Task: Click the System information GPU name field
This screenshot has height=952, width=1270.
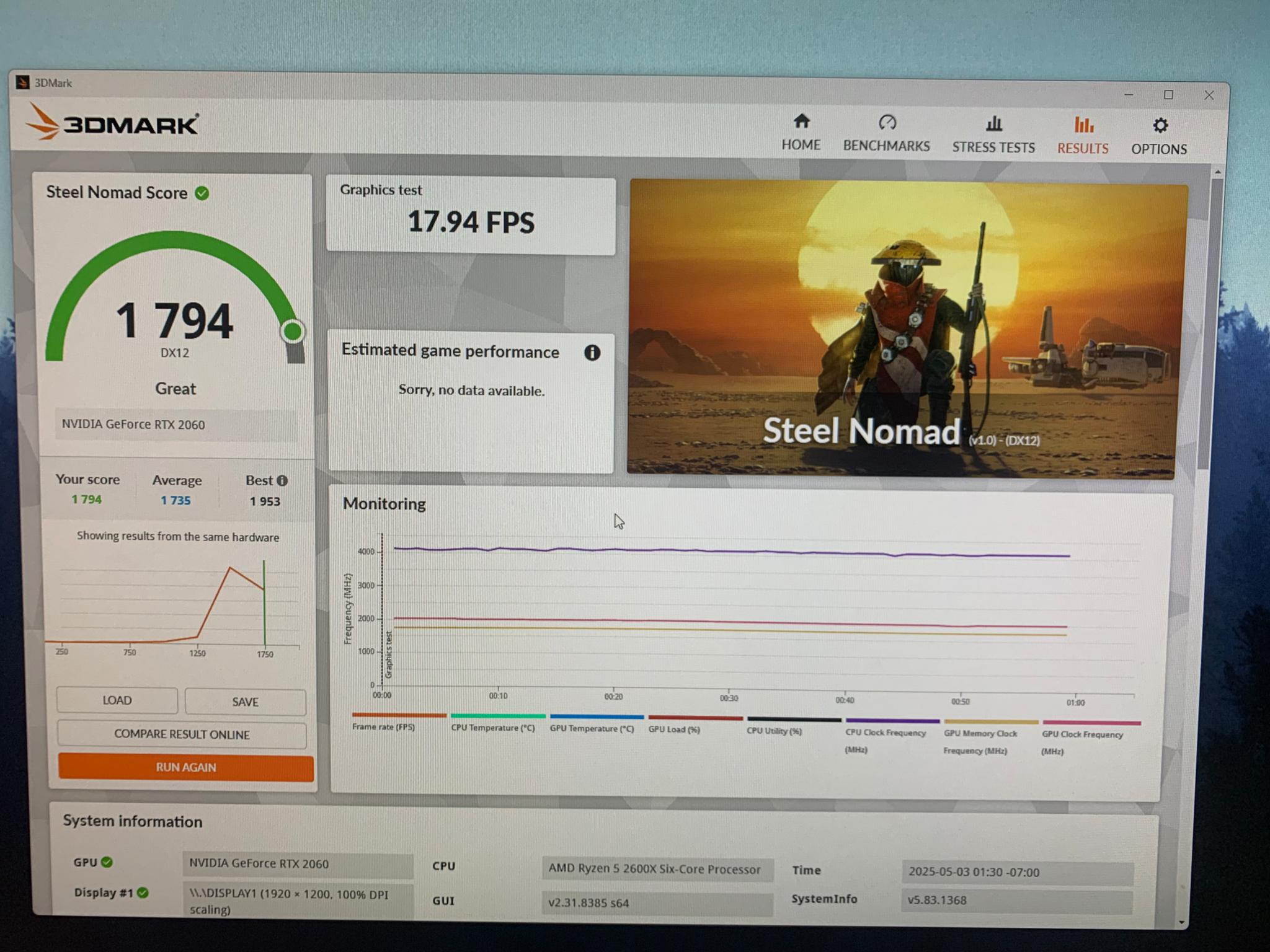Action: point(298,864)
